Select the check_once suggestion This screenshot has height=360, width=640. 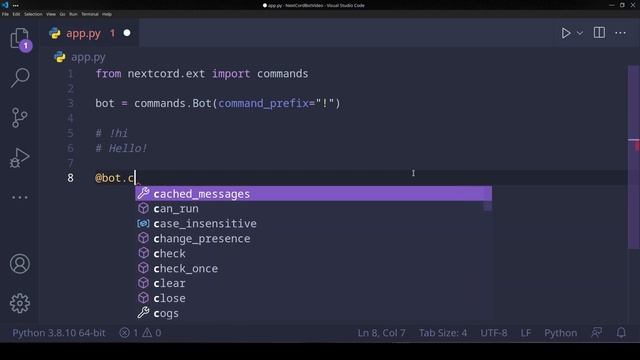(x=313, y=268)
